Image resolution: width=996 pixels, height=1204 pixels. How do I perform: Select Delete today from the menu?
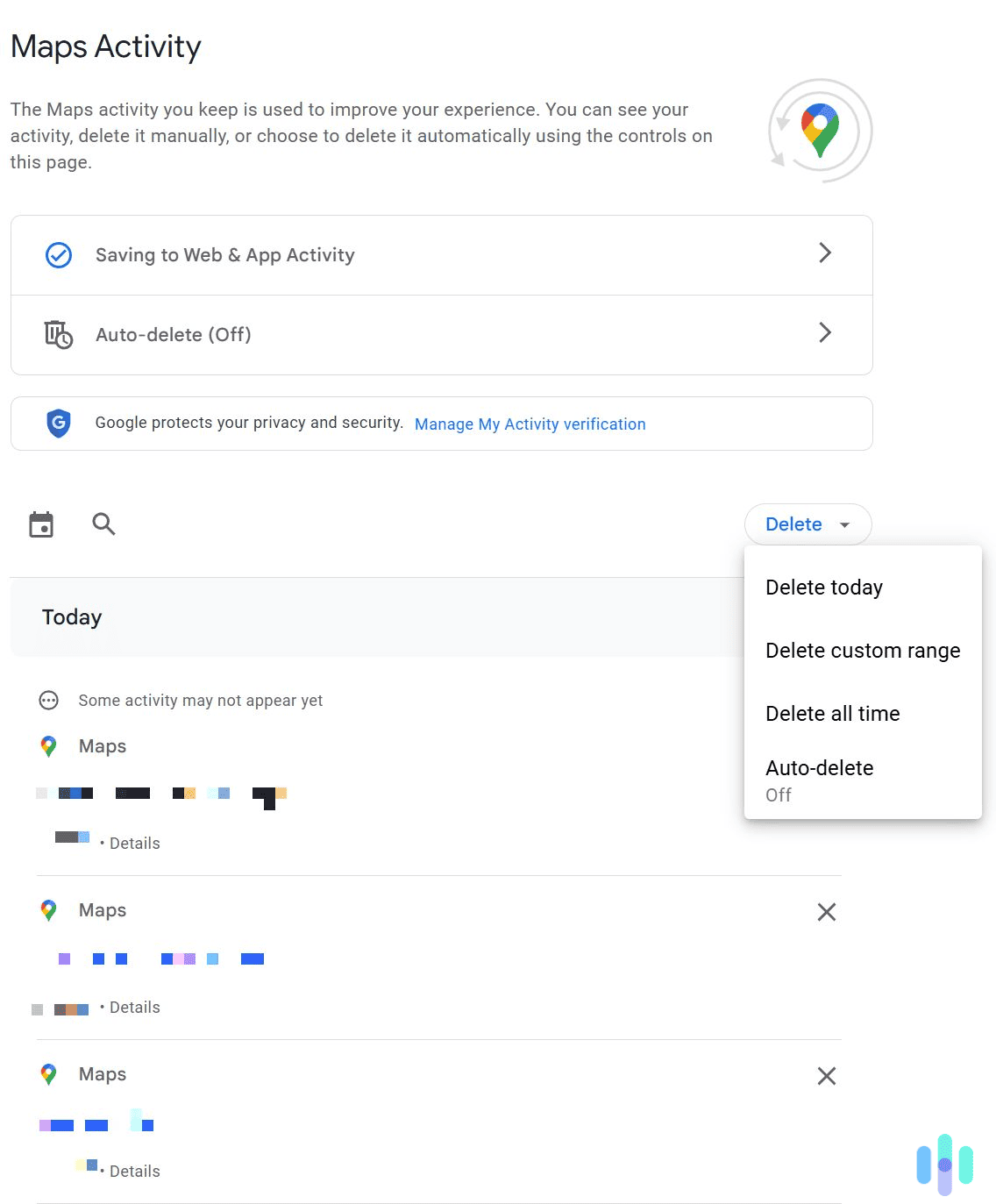823,587
